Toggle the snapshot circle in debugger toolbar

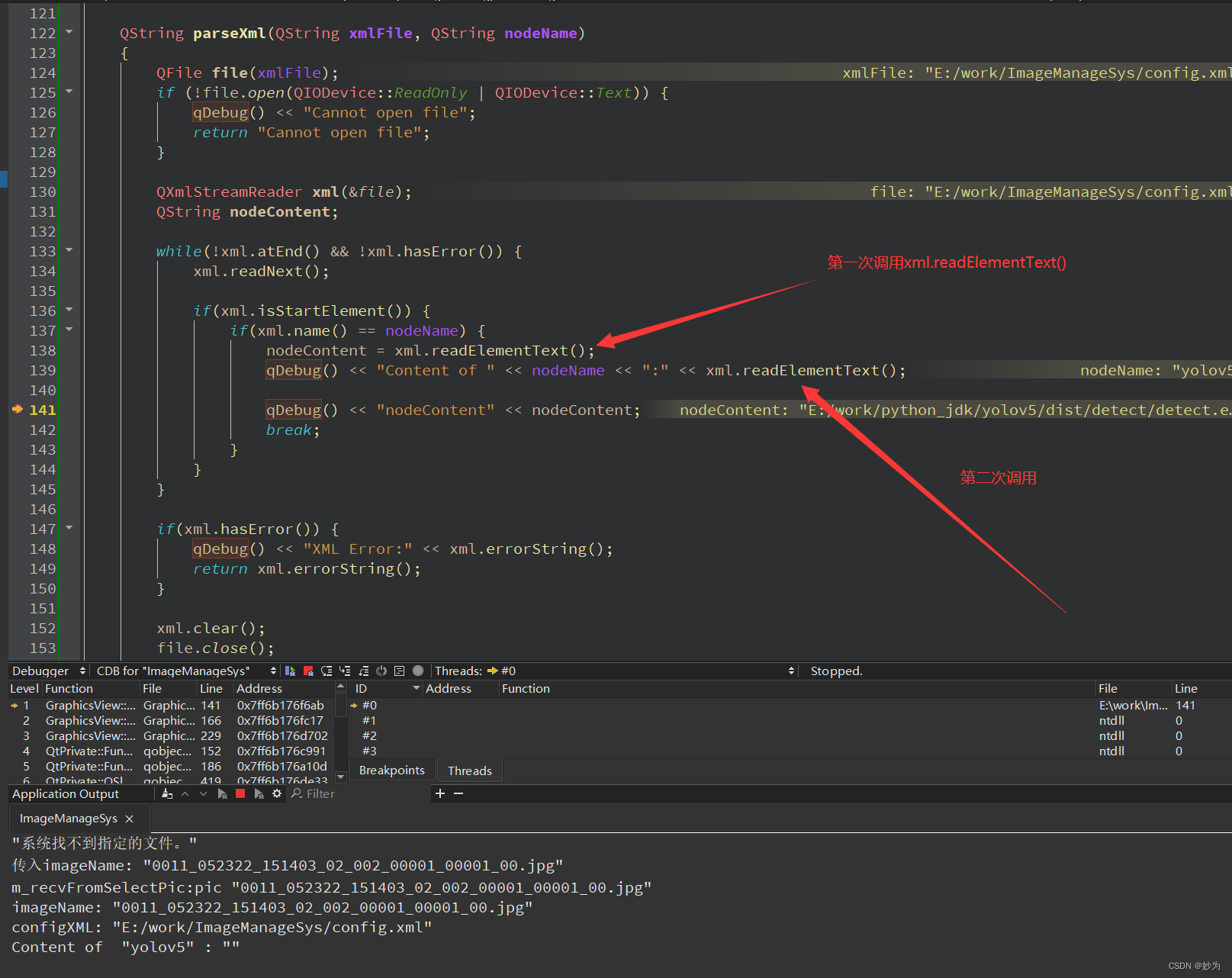click(x=417, y=671)
